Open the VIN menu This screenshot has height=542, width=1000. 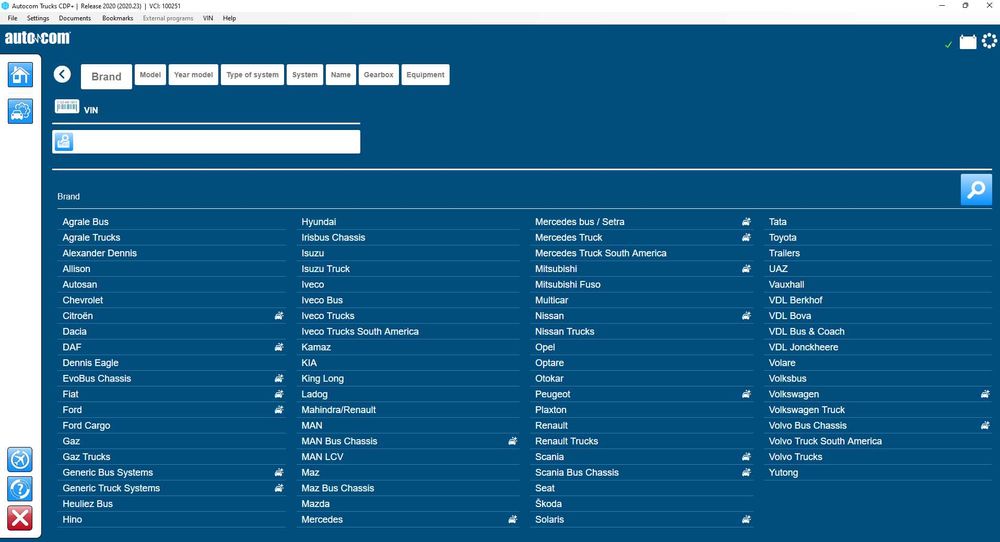point(208,18)
